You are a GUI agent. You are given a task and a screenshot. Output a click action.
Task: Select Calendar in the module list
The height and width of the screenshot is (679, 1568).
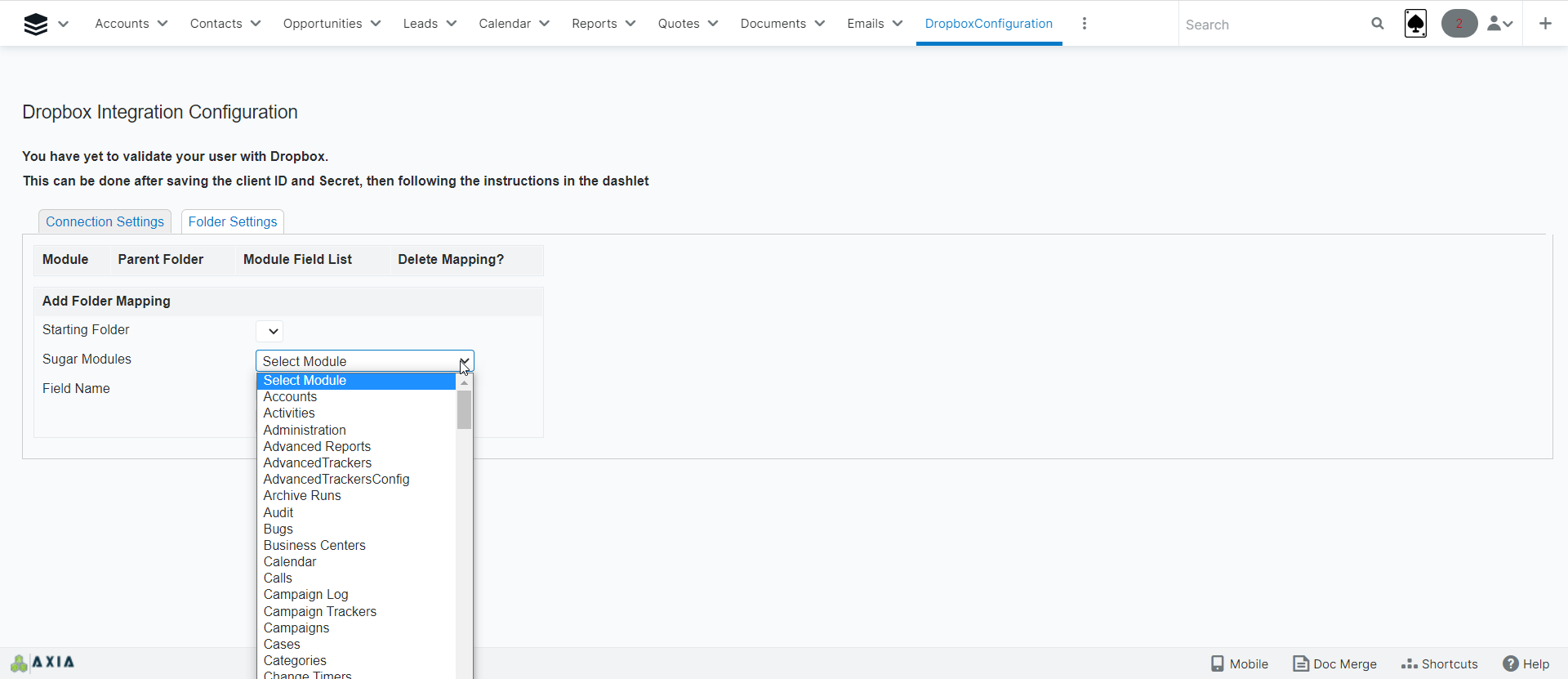click(x=356, y=562)
